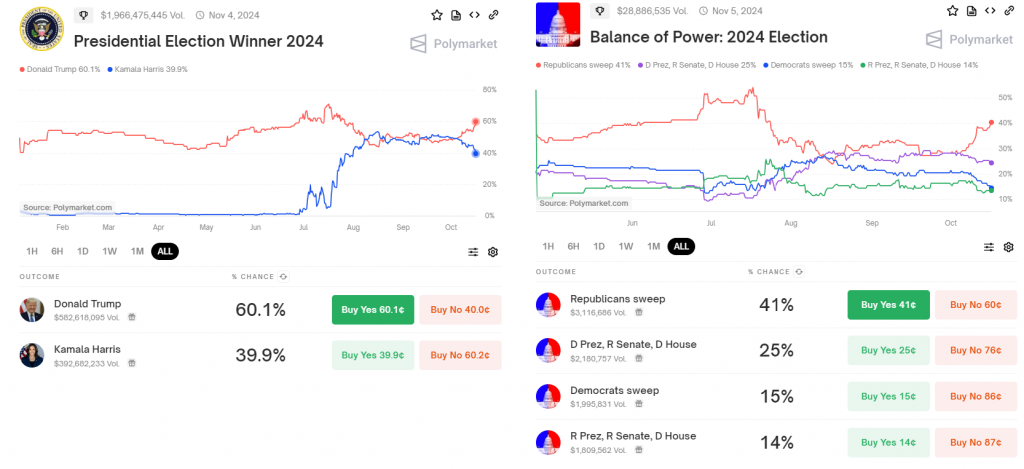Viewport: 1024px width, 469px height.
Task: Select 1W time range on Presidential Election chart
Action: pyautogui.click(x=110, y=251)
